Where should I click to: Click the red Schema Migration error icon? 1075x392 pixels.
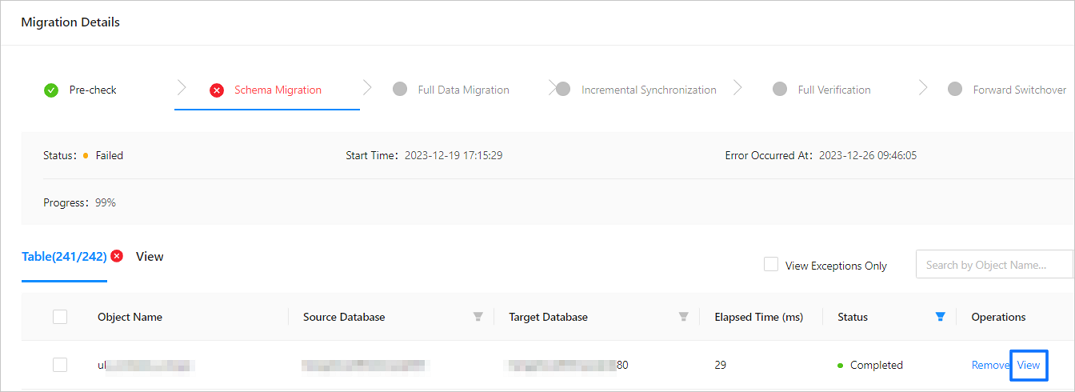[217, 90]
